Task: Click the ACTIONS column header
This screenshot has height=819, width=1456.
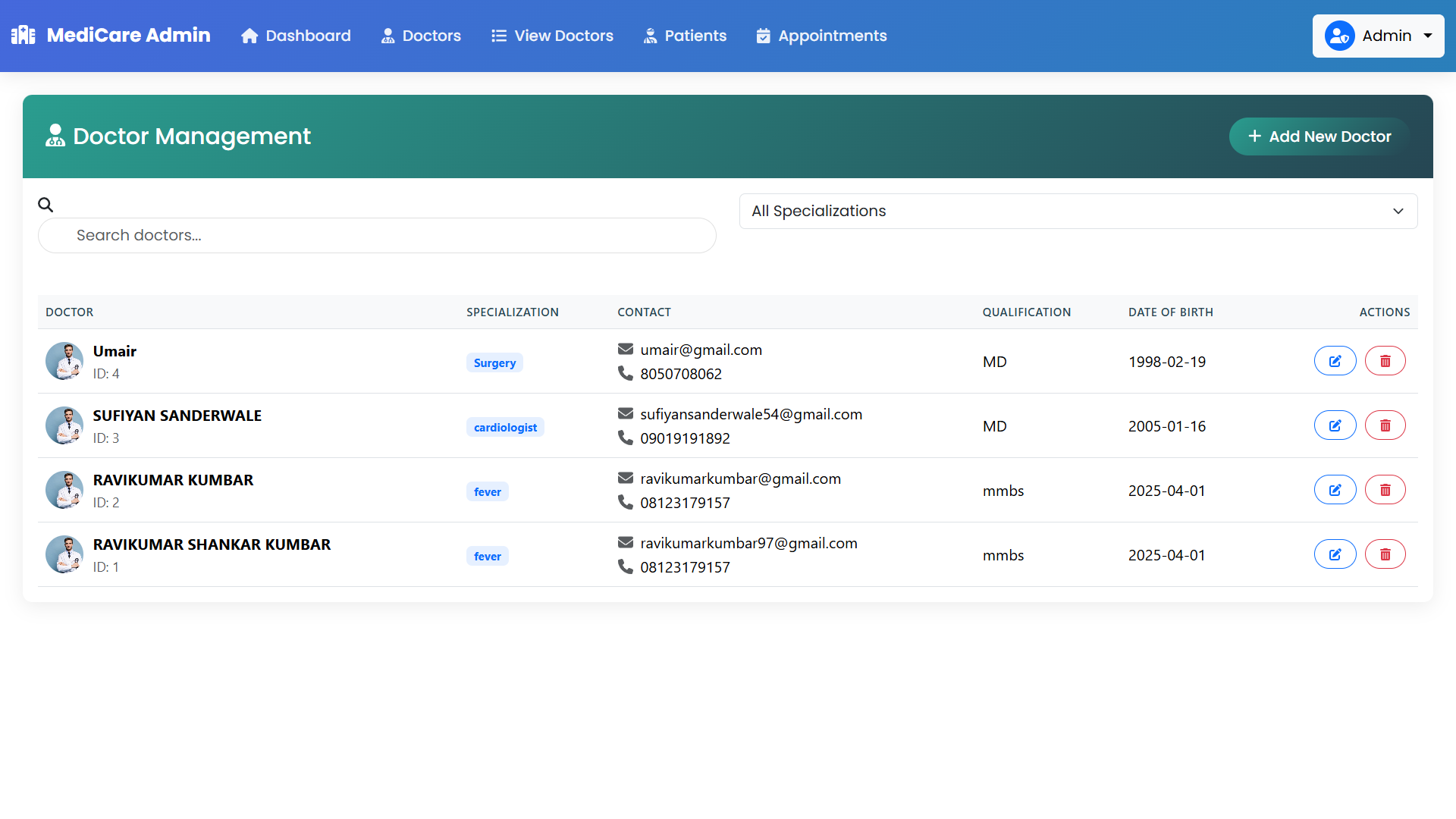Action: (x=1385, y=312)
